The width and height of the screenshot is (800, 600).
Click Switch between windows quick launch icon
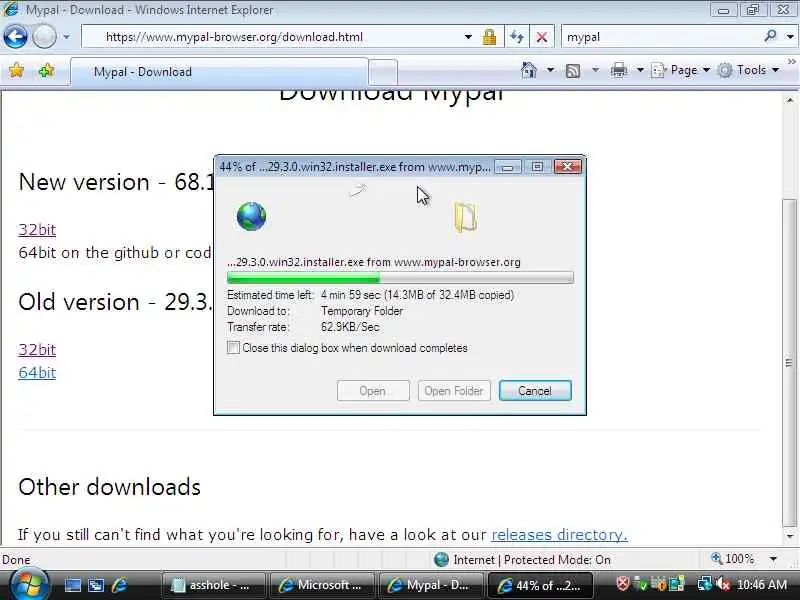point(96,585)
